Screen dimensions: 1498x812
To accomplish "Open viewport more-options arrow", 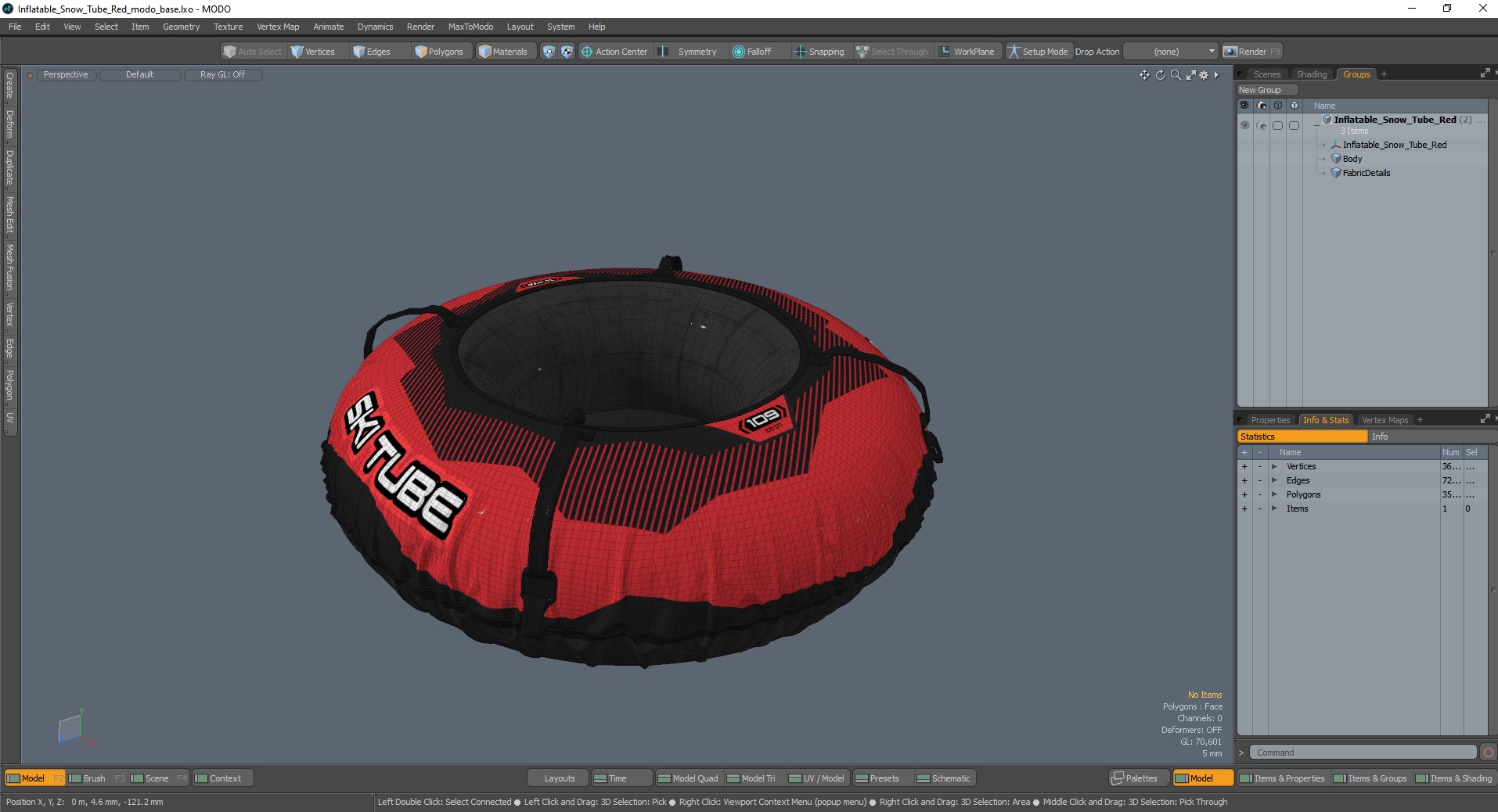I will pyautogui.click(x=1216, y=75).
